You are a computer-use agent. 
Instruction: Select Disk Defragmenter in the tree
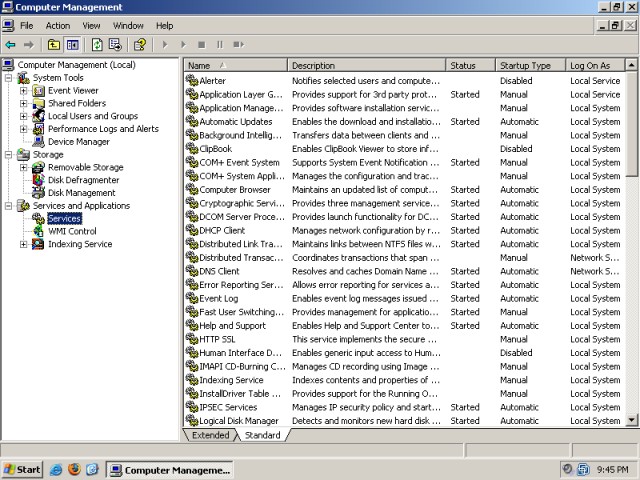84,180
